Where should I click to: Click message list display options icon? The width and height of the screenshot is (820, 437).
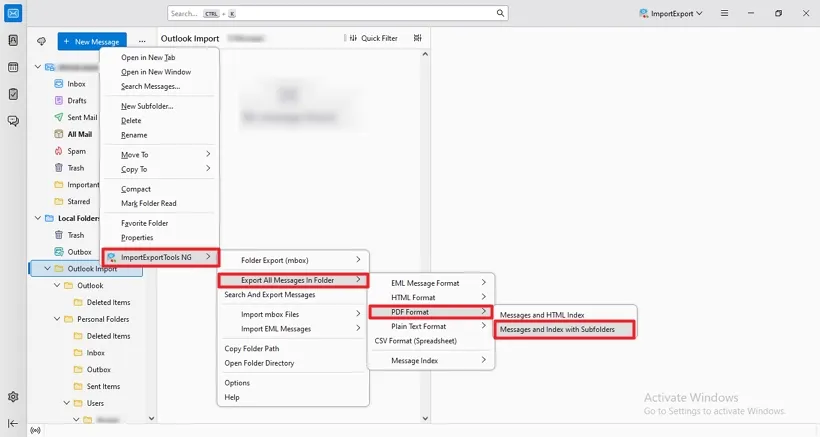417,38
